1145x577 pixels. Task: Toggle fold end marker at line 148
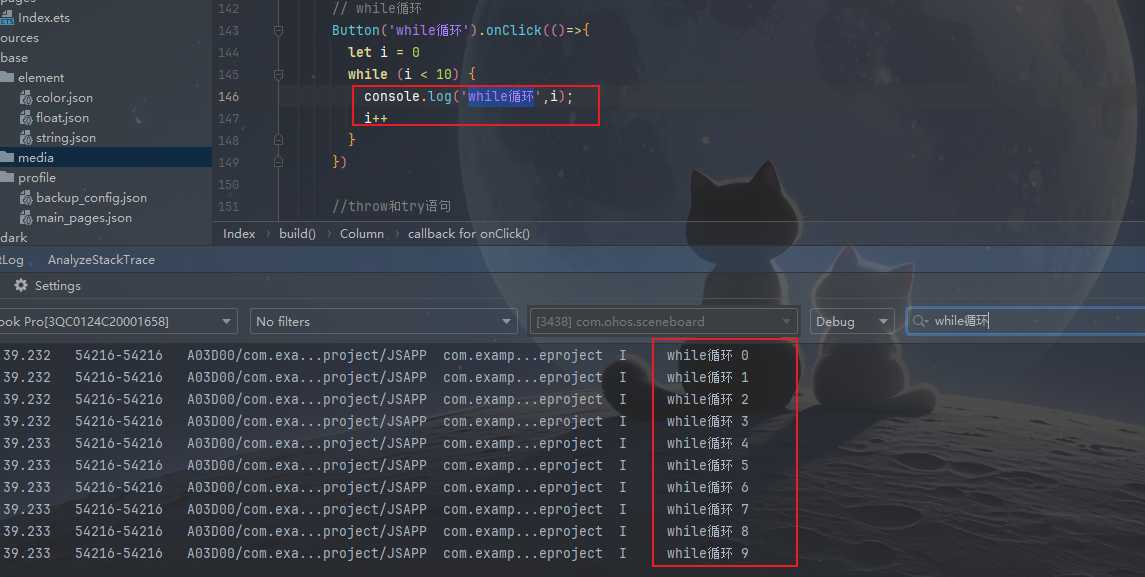pyautogui.click(x=278, y=140)
